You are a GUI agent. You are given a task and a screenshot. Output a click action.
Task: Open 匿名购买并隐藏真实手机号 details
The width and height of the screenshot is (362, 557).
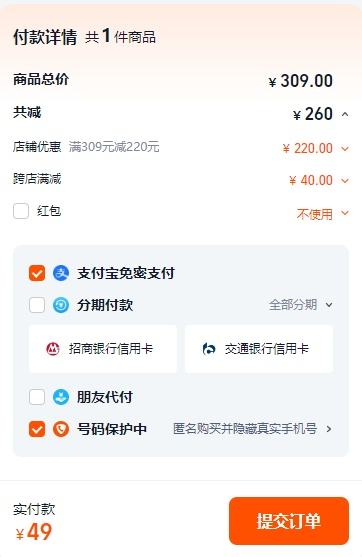point(253,429)
